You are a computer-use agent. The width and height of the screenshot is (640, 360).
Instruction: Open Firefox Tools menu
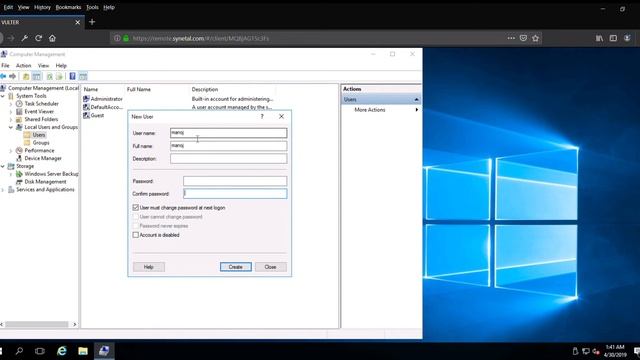tap(92, 7)
